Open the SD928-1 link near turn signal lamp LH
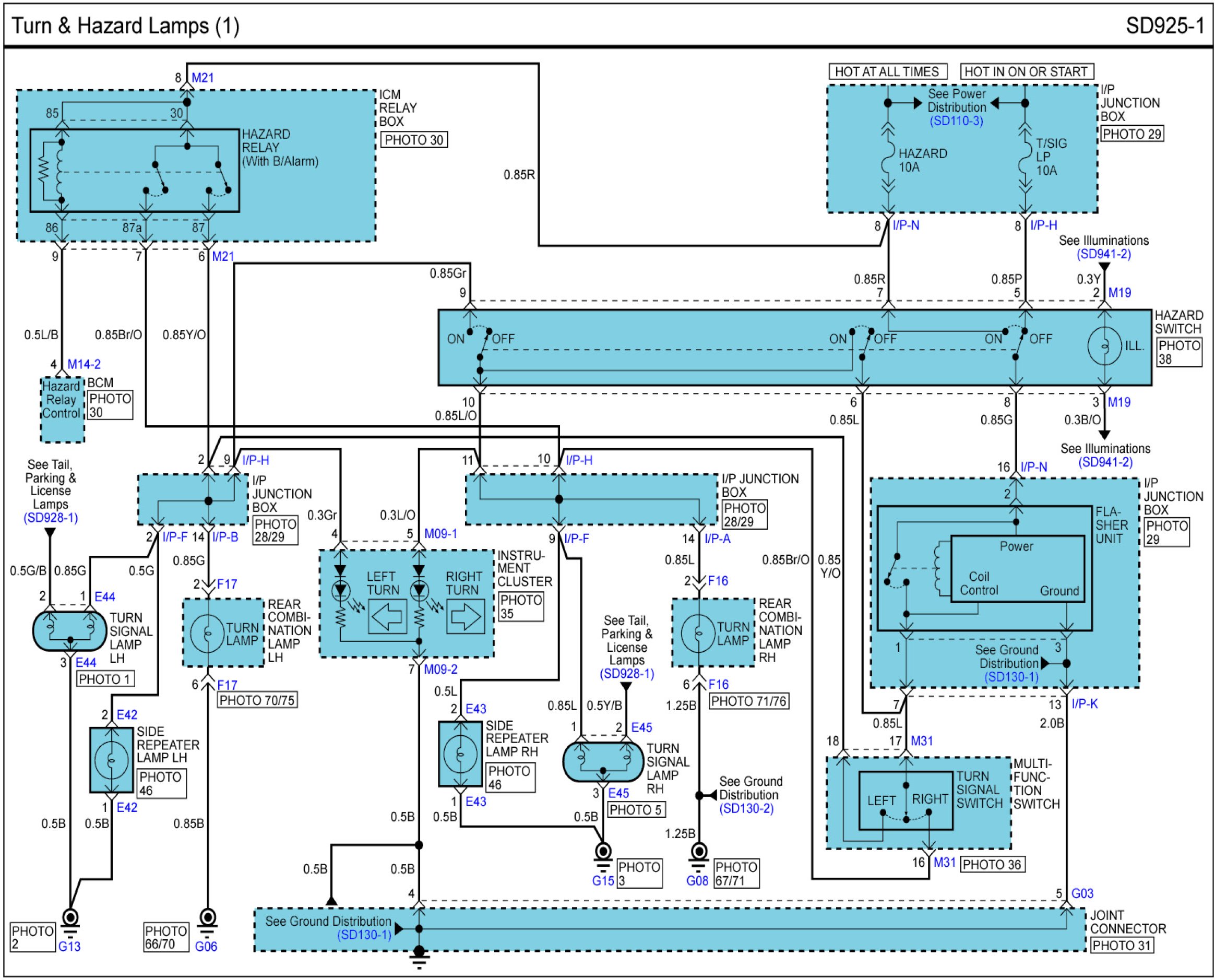 click(50, 518)
